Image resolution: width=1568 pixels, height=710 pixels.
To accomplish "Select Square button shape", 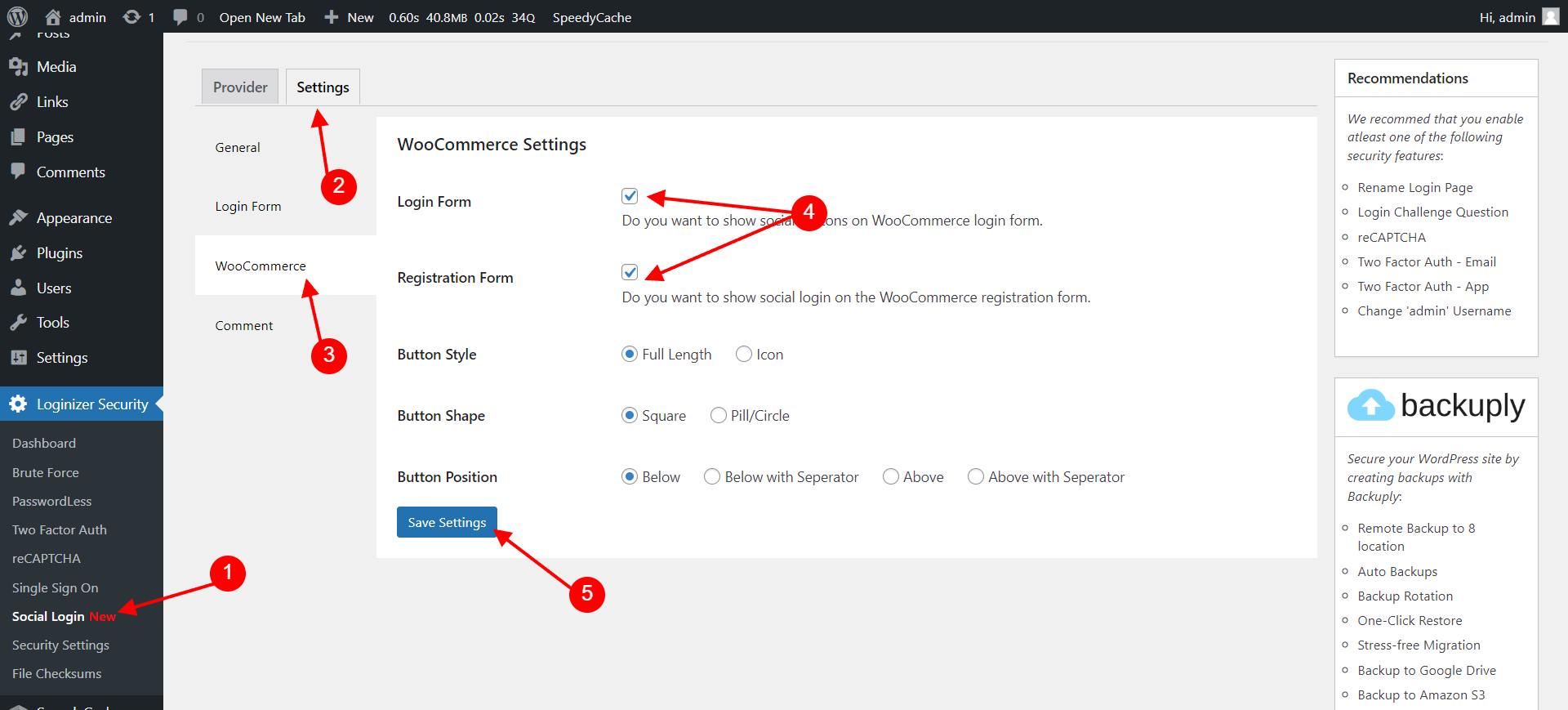I will (x=630, y=415).
